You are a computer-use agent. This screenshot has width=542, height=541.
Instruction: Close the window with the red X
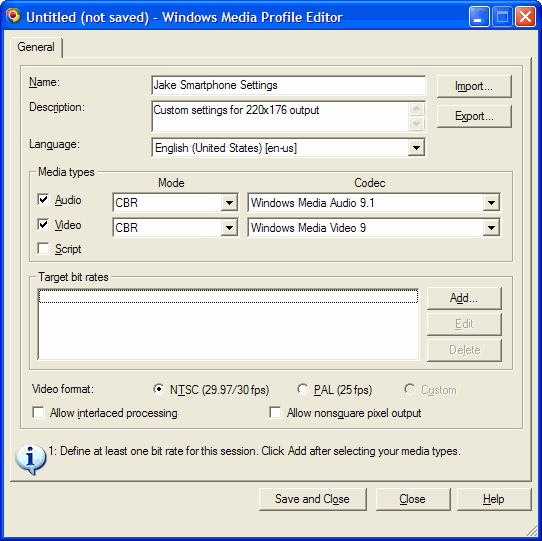tap(525, 17)
